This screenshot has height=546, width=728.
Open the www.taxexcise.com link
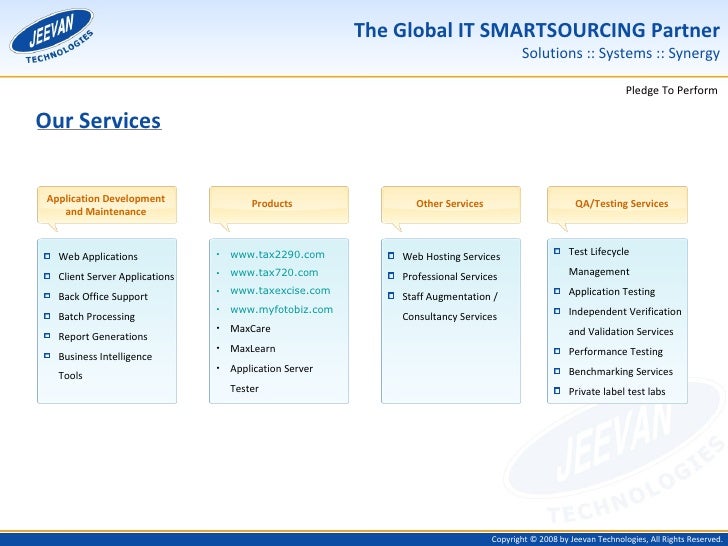[280, 291]
